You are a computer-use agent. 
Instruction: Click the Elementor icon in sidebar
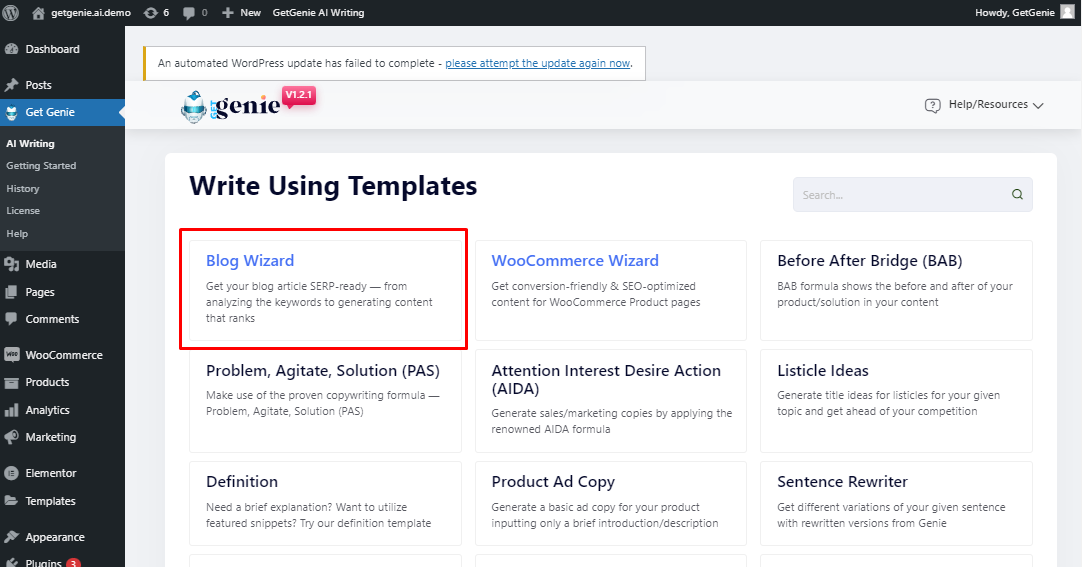pyautogui.click(x=11, y=473)
